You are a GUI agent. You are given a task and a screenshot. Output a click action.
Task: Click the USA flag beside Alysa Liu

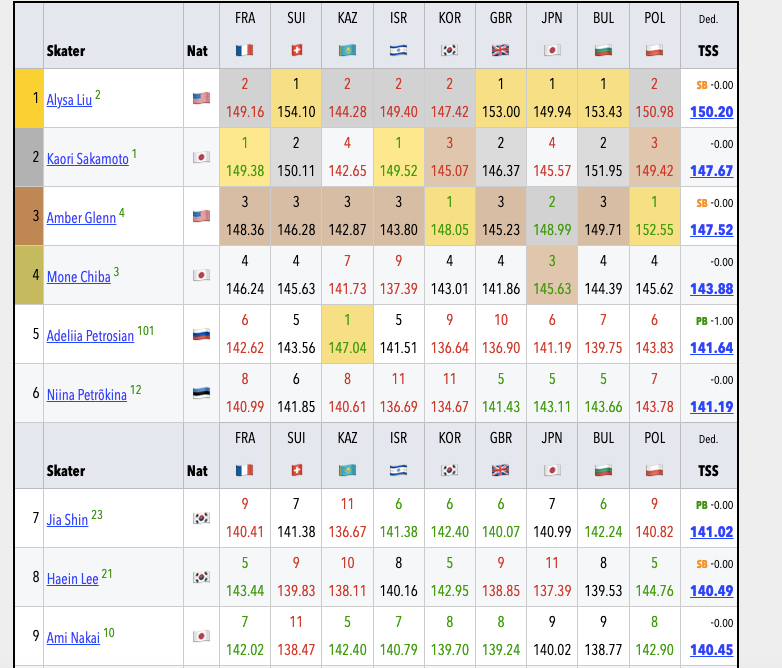coord(200,98)
